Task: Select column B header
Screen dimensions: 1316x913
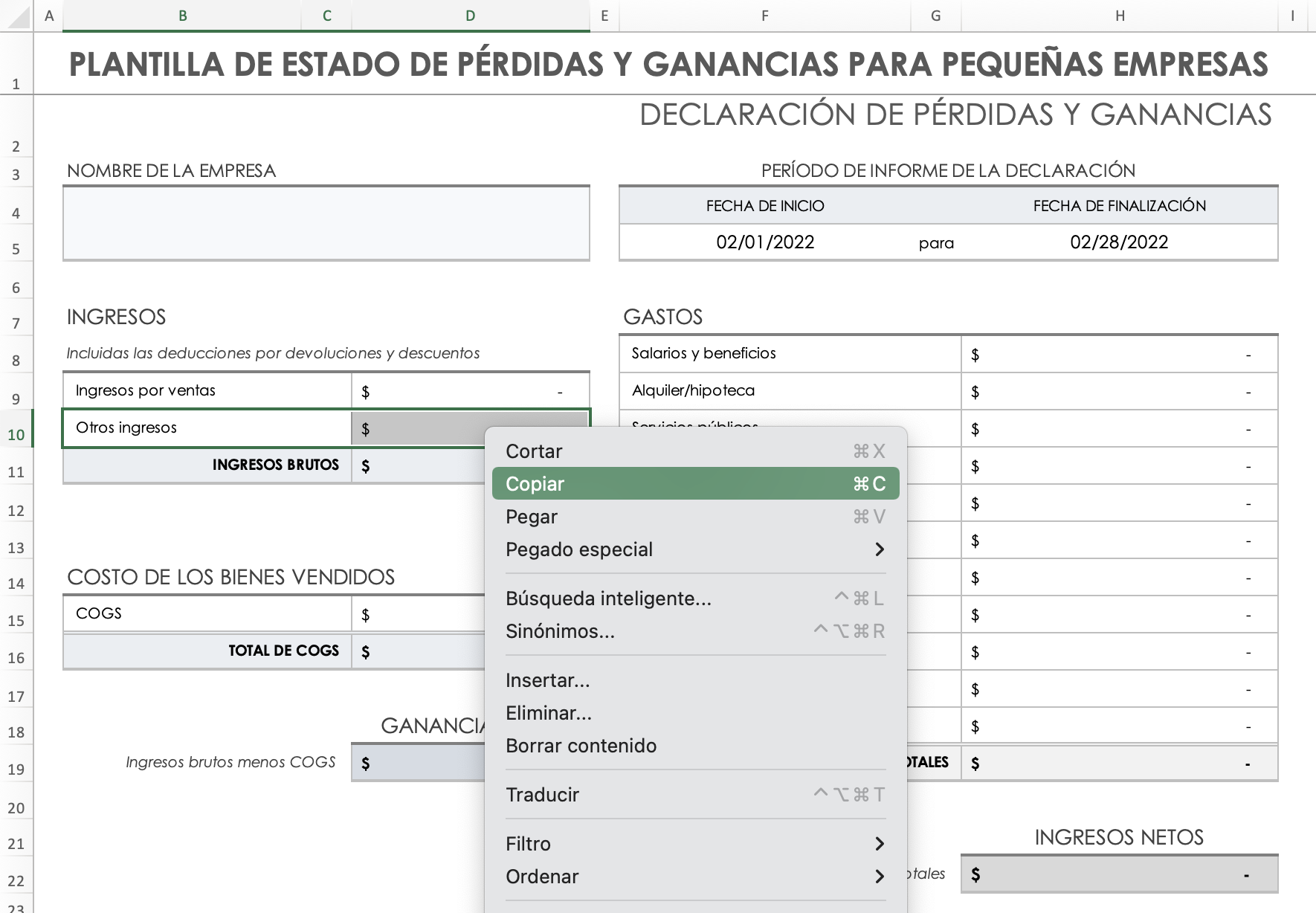Action: coord(182,16)
